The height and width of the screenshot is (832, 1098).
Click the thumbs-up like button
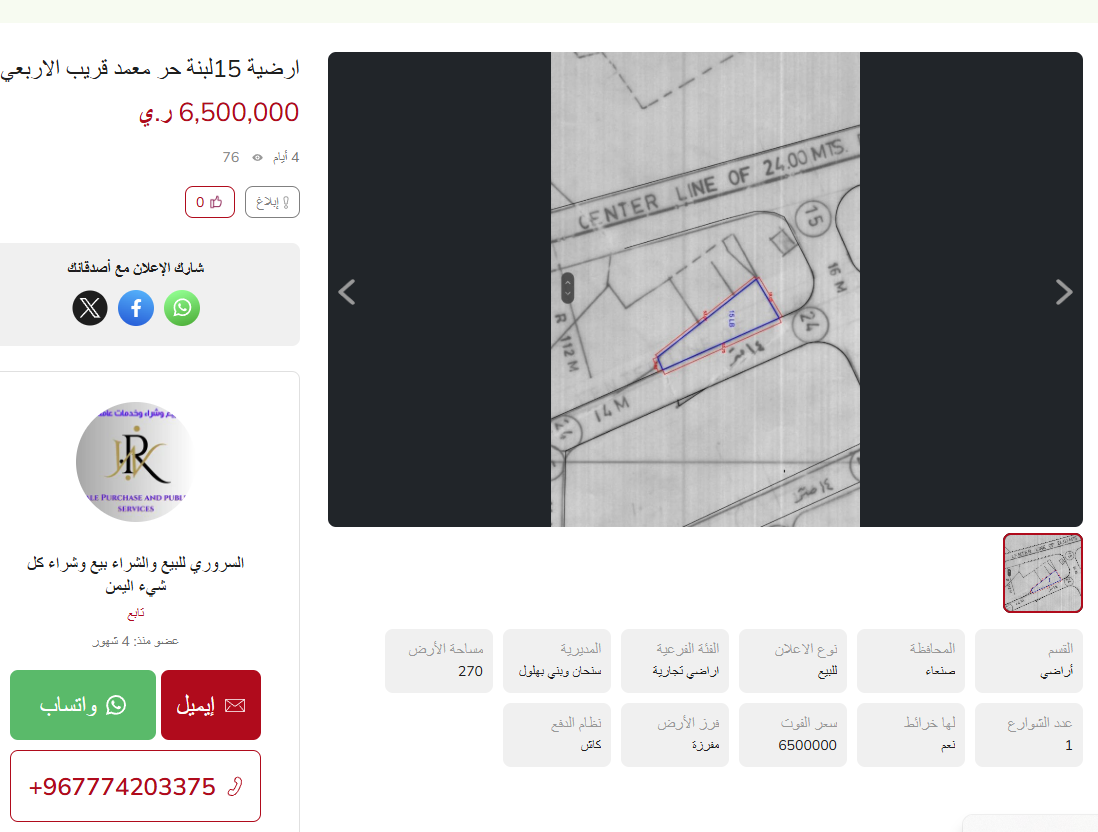coord(209,202)
